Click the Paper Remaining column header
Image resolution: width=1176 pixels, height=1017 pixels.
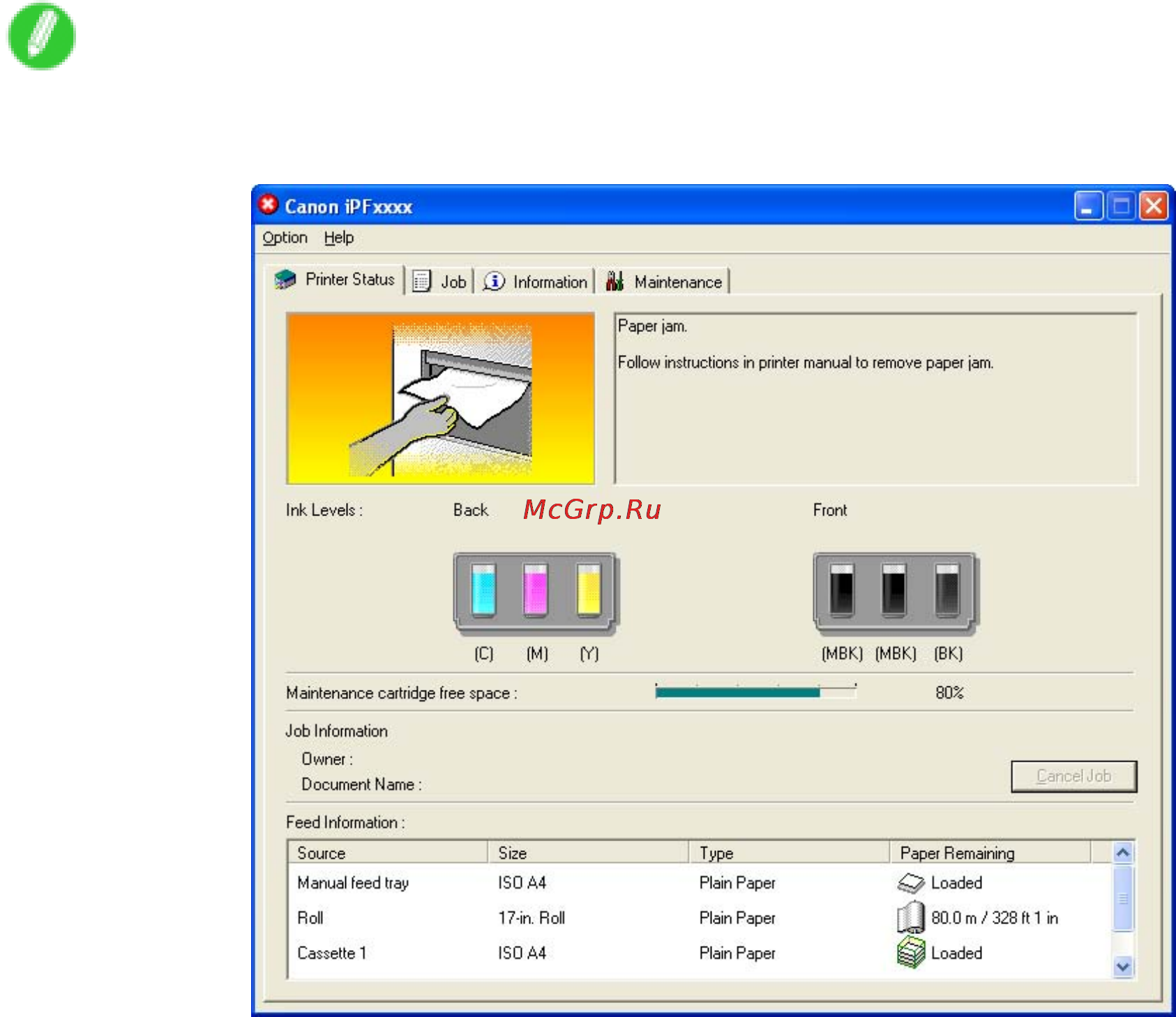click(x=990, y=852)
